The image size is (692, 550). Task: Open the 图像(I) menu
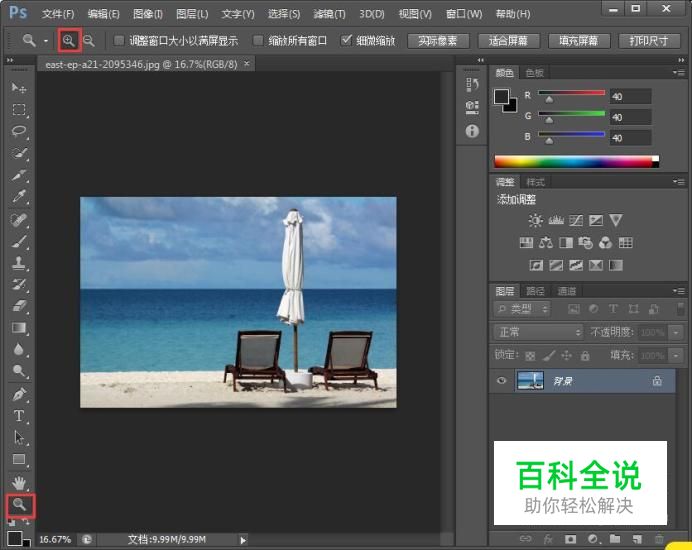(x=147, y=14)
